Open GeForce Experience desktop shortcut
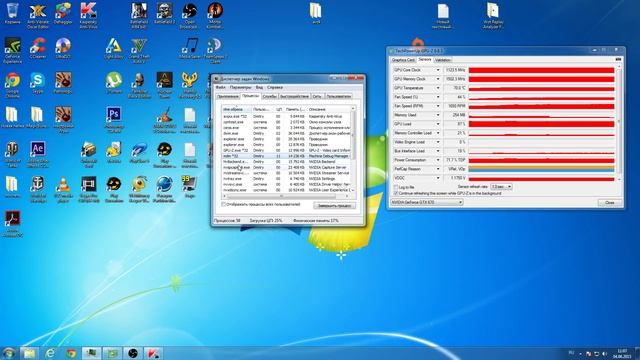Image resolution: width=640 pixels, height=360 pixels. pyautogui.click(x=12, y=50)
